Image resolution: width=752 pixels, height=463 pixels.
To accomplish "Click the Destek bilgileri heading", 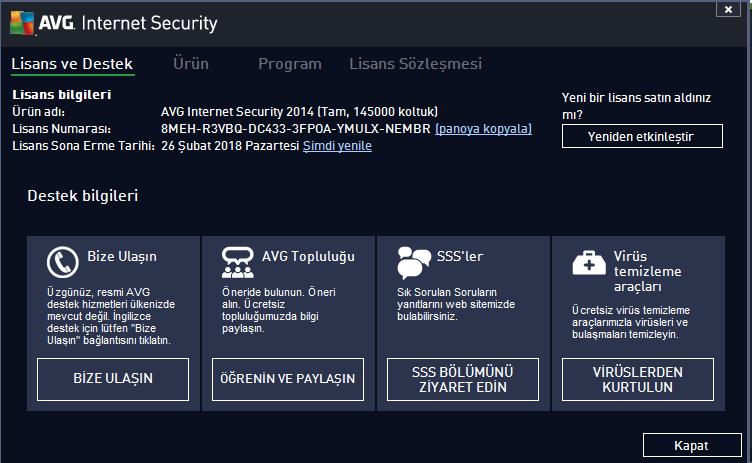I will click(82, 196).
